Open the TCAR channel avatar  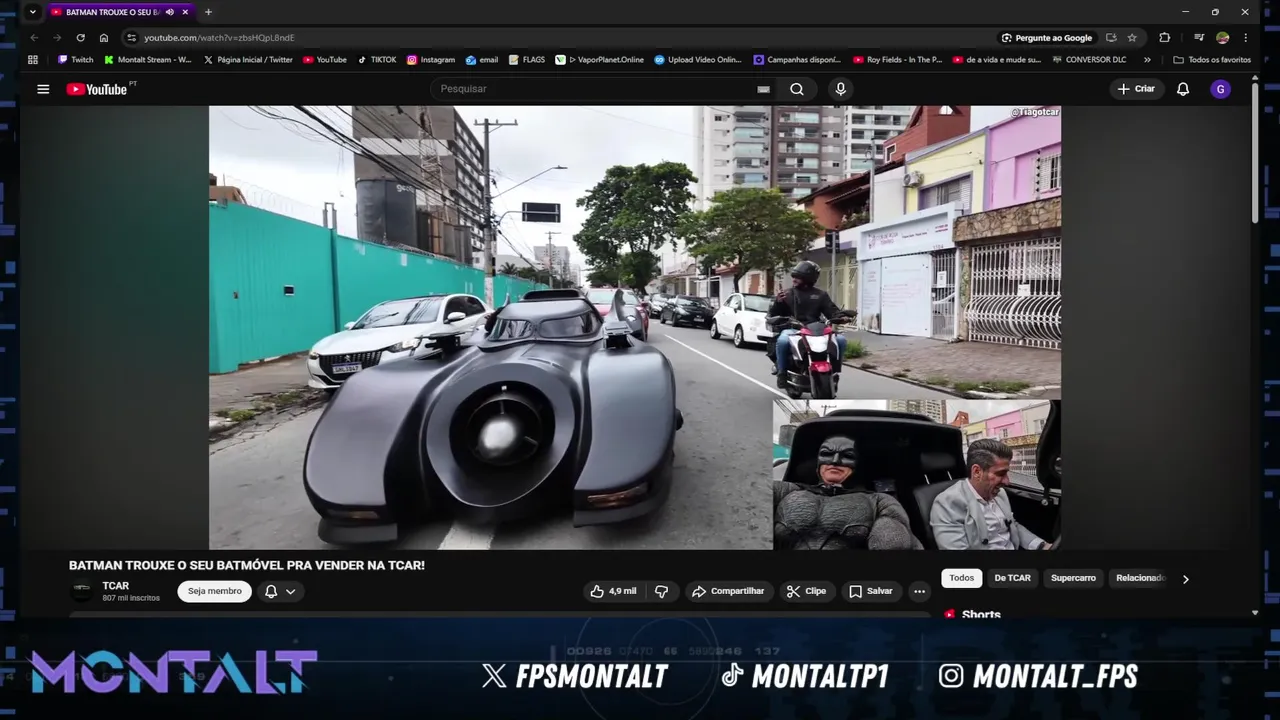(x=82, y=590)
